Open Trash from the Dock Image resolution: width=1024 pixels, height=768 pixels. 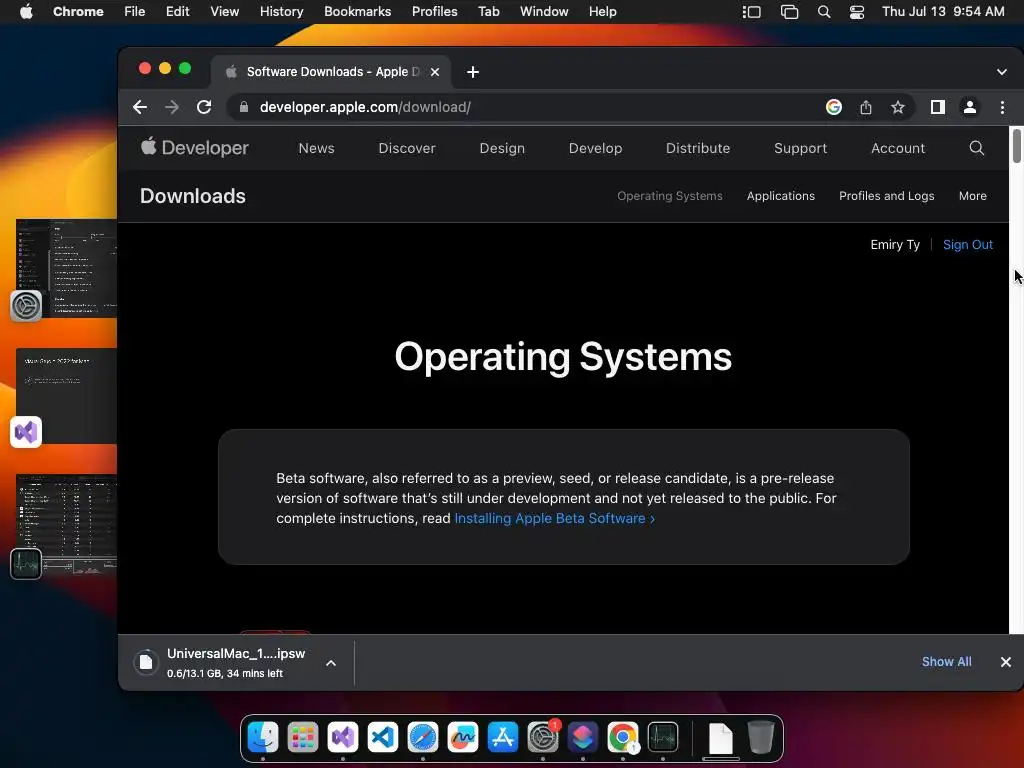click(761, 737)
